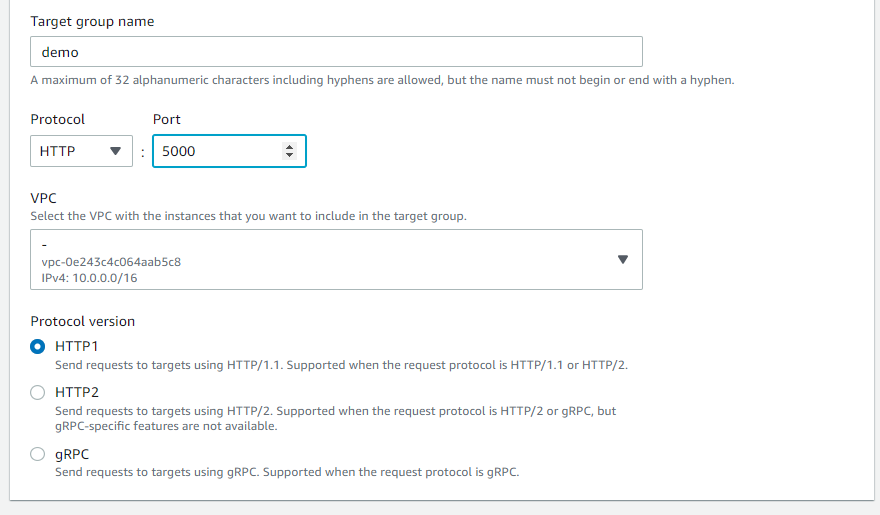The image size is (880, 515).
Task: Click the Protocol field label
Action: (57, 119)
